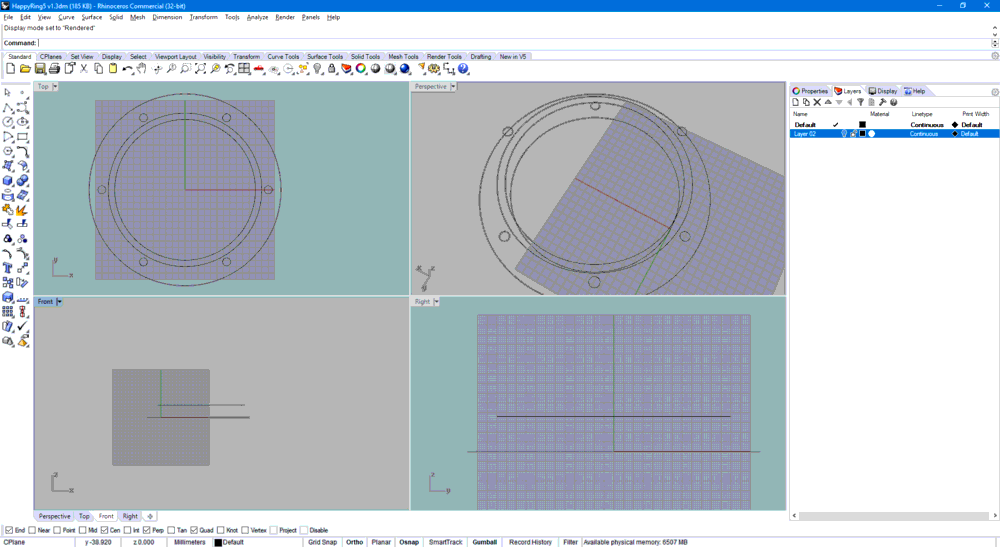Click the padlock Lock objects icon

332,69
